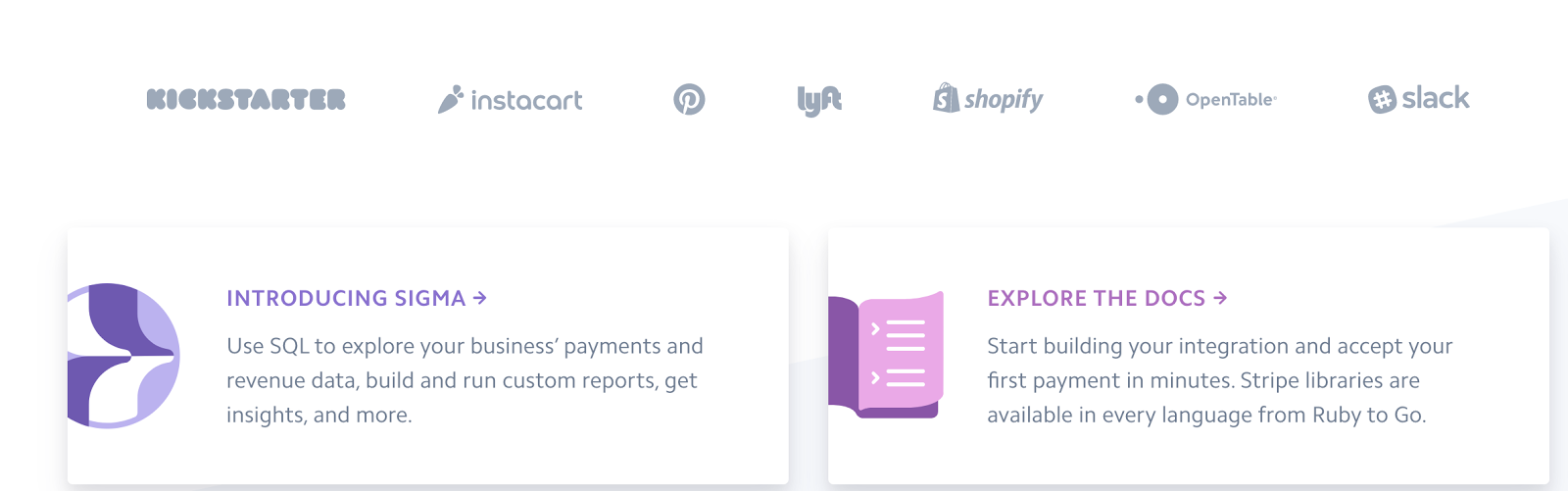Click the Instacart wordmark text

coord(526,100)
